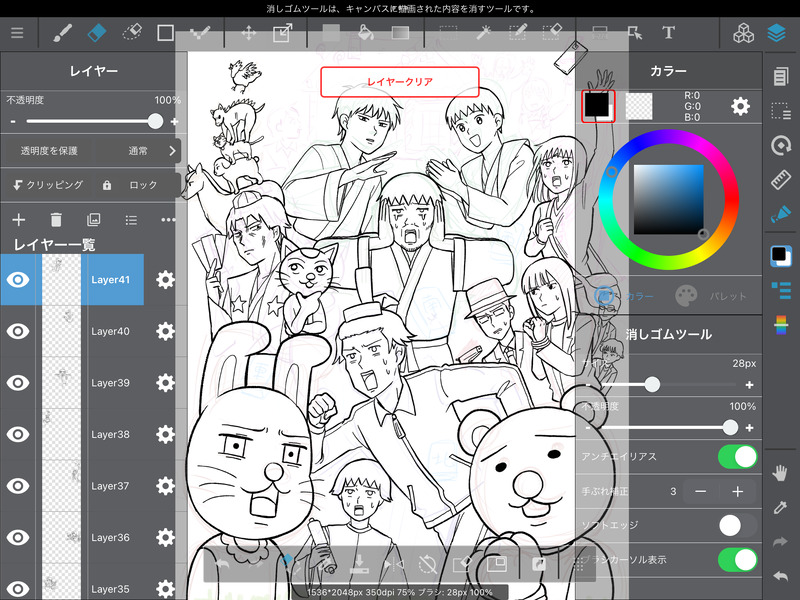Hide Layer40 with eye icon

(18, 331)
